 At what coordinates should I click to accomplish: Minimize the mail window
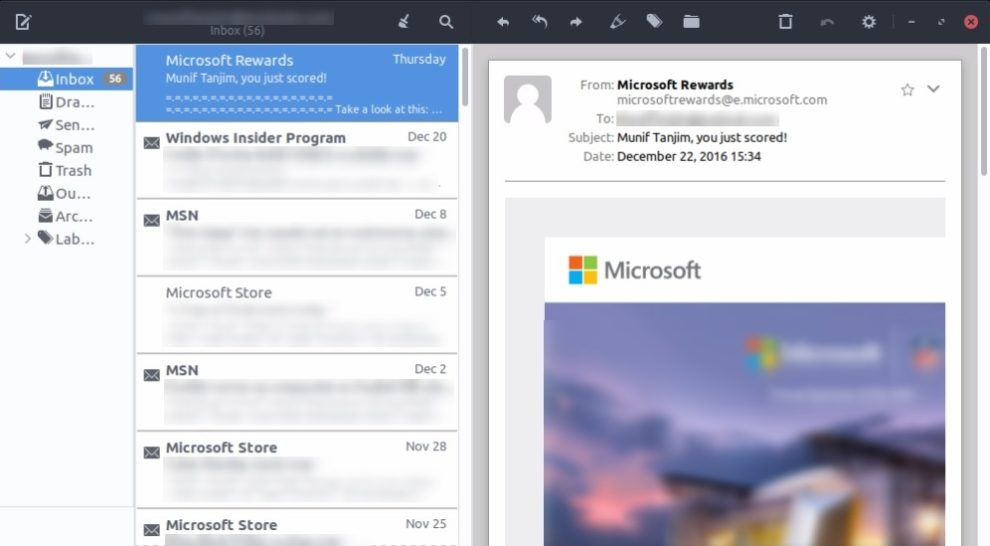[x=911, y=22]
